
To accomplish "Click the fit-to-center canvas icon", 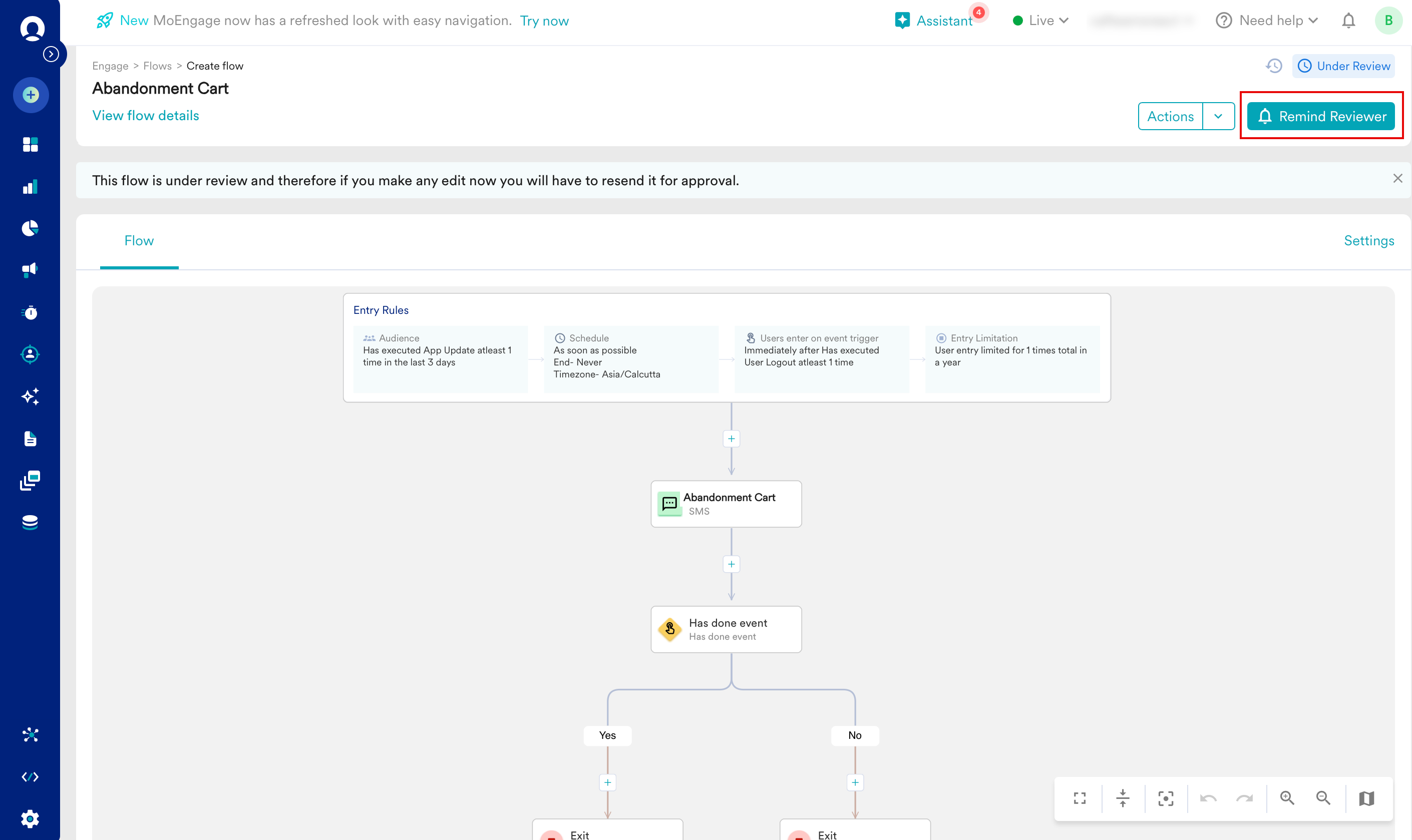I will point(1166,798).
